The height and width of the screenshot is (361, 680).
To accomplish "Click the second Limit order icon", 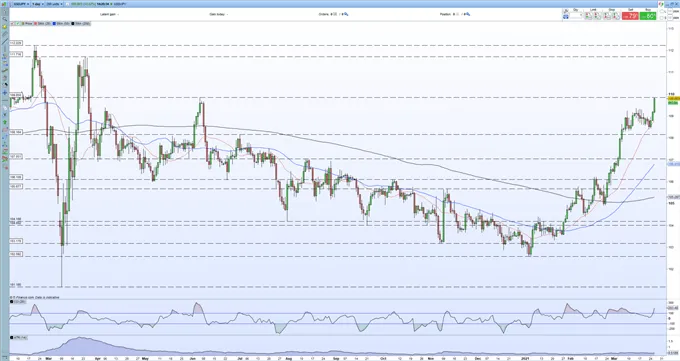I will click(x=598, y=16).
